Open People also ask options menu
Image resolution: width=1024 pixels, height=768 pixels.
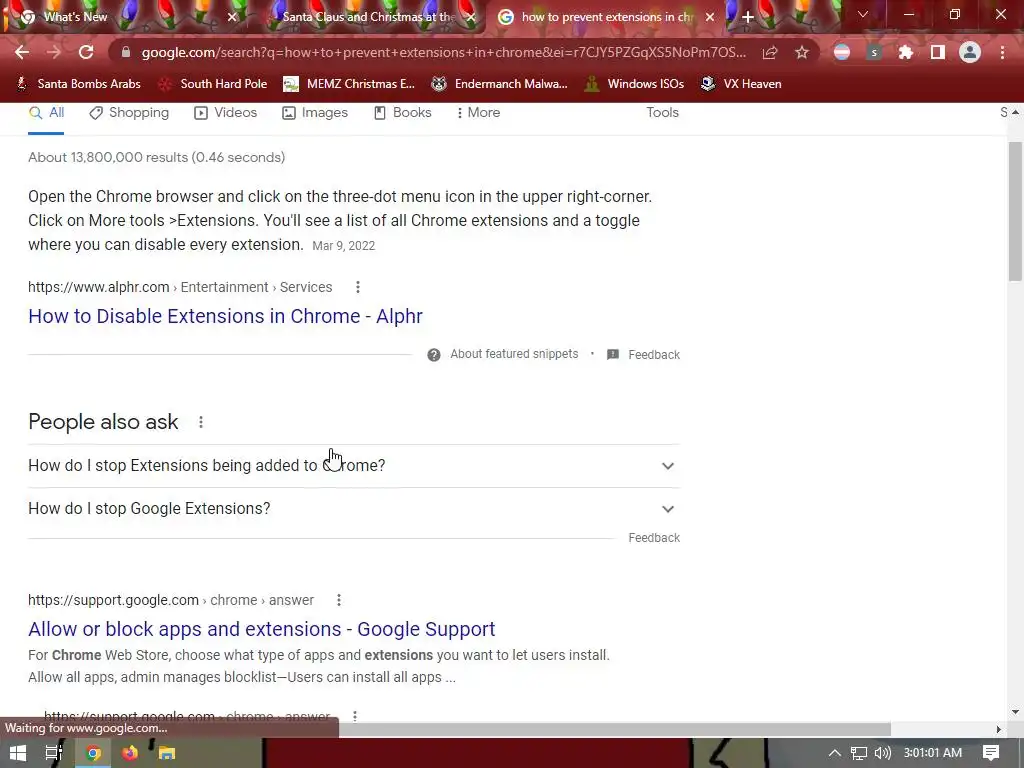[201, 423]
